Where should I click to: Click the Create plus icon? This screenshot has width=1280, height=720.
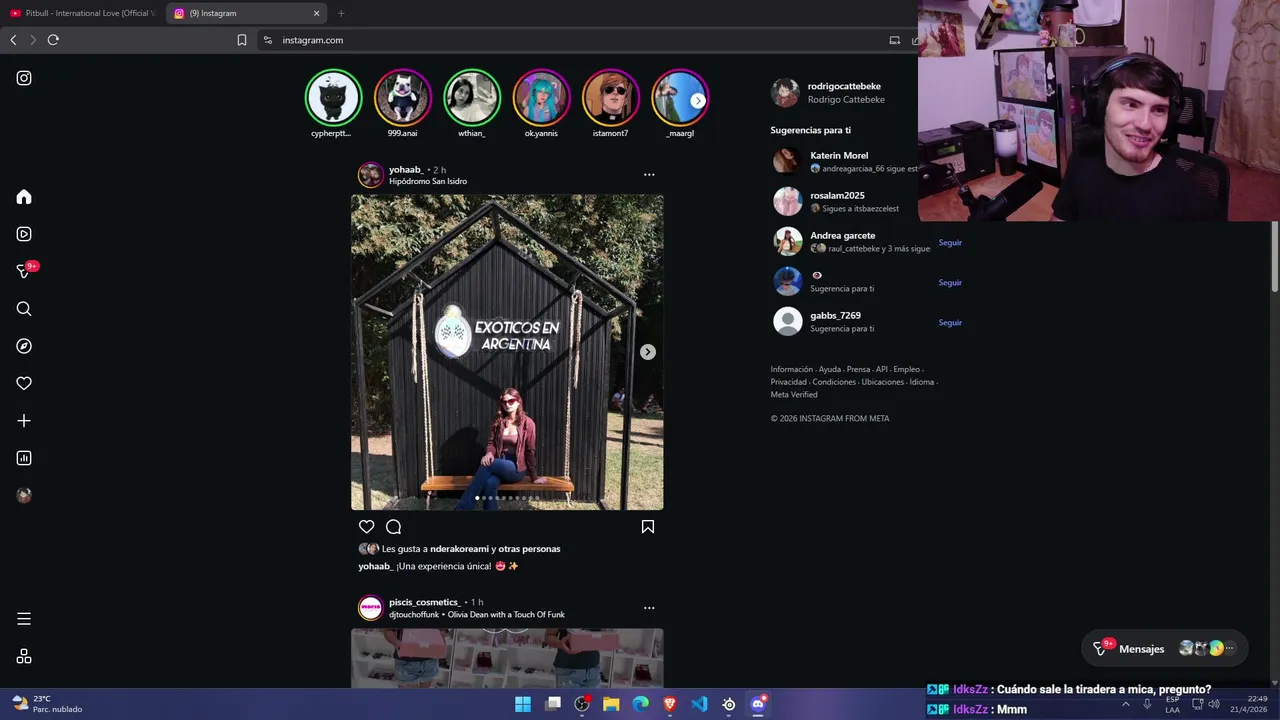click(x=24, y=421)
